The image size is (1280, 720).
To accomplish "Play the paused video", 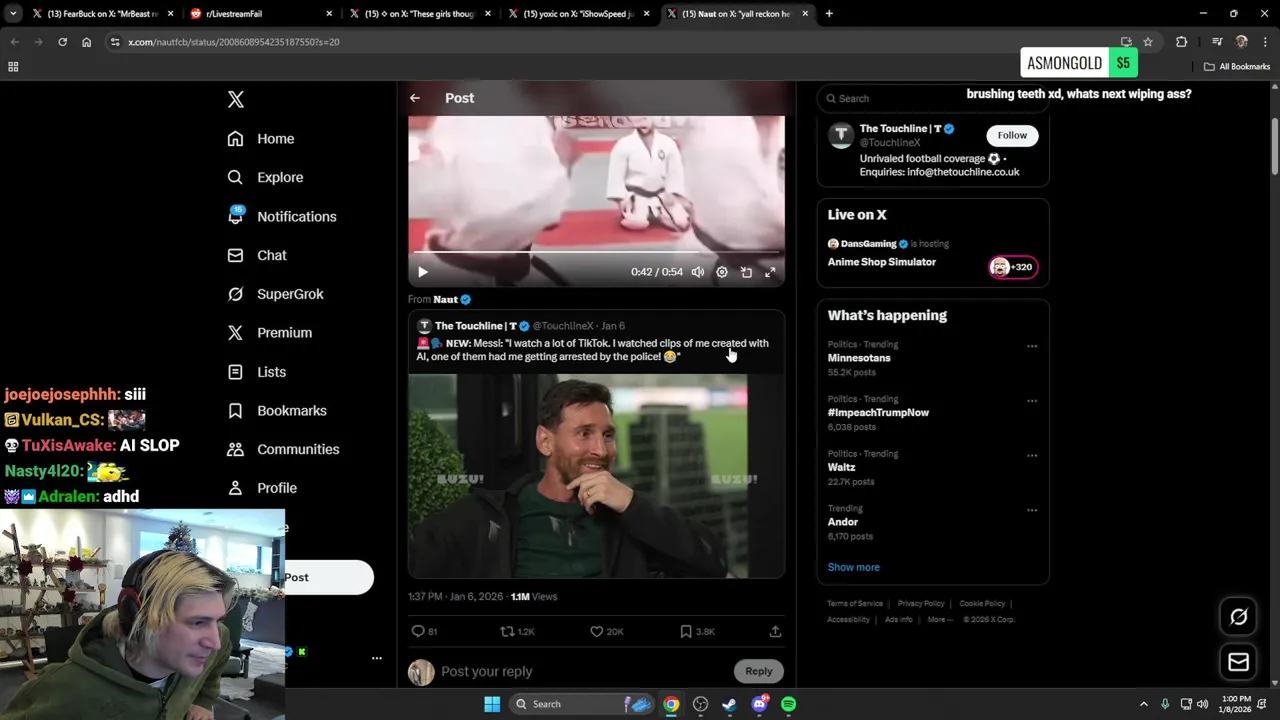I will click(423, 272).
